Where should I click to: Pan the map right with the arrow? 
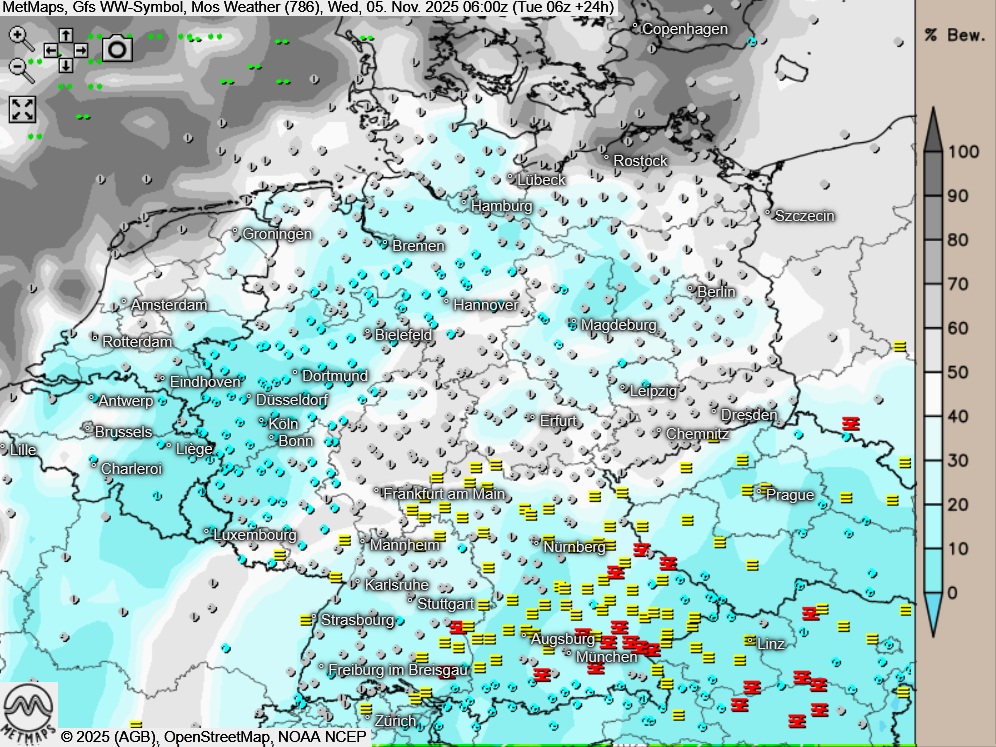(x=81, y=50)
